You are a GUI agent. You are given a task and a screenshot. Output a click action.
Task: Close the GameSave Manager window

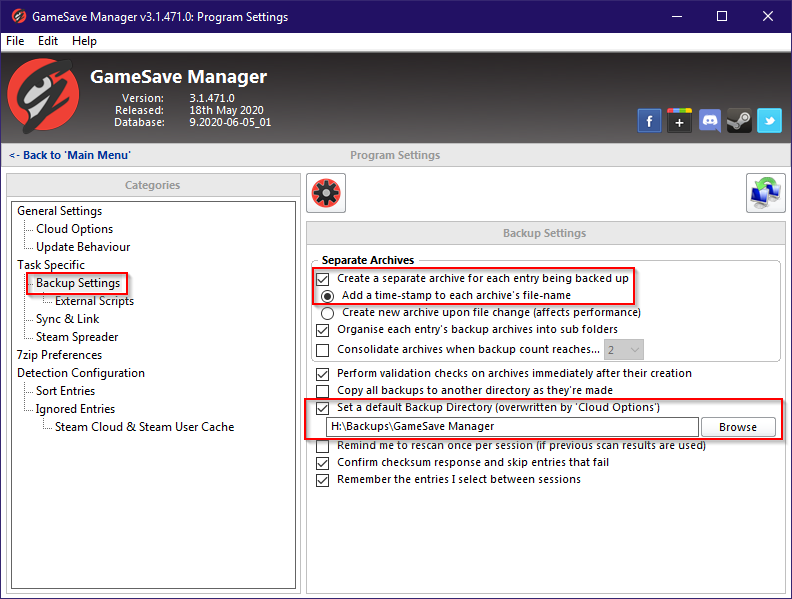pos(768,16)
